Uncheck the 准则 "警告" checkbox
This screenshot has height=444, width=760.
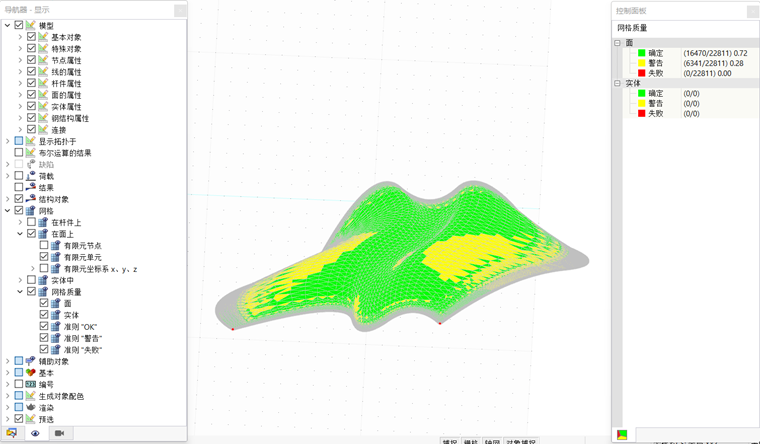tap(44, 338)
